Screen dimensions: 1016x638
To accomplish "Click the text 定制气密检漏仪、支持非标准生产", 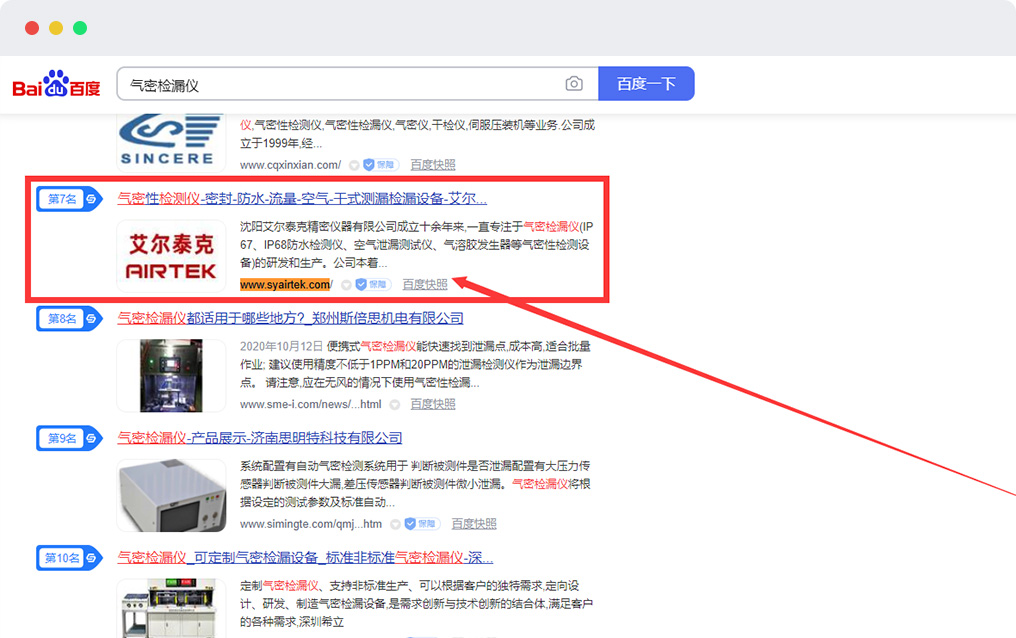I will tap(325, 586).
